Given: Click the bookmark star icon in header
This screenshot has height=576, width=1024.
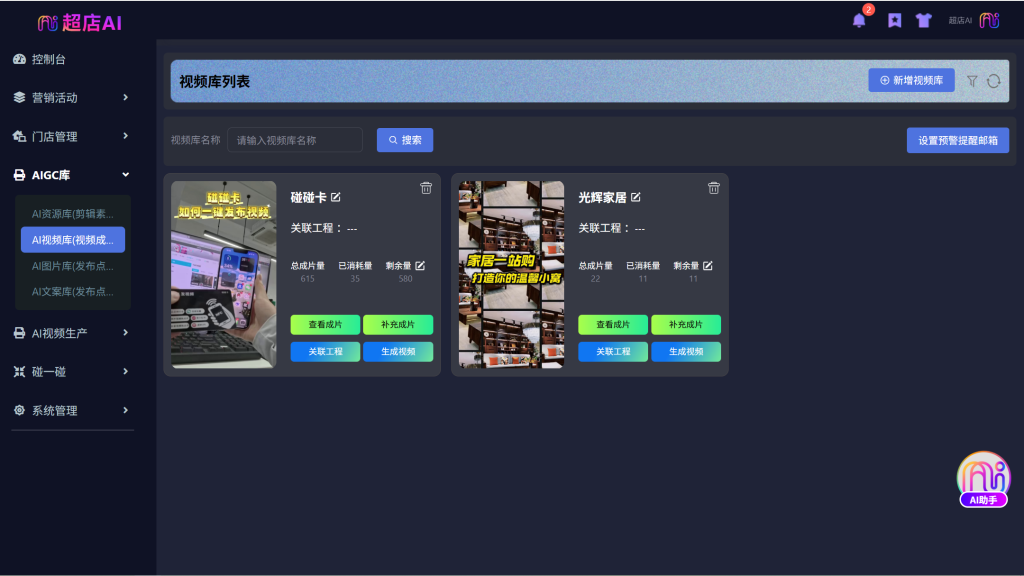Looking at the screenshot, I should point(894,21).
